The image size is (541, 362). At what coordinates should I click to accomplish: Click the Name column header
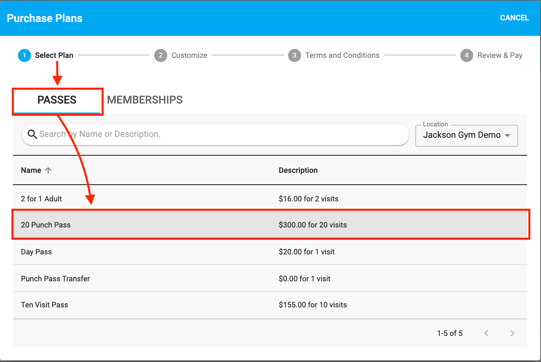pyautogui.click(x=31, y=170)
